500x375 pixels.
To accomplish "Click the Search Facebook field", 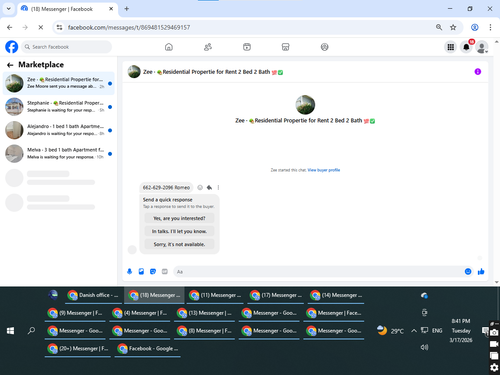I will pyautogui.click(x=67, y=47).
